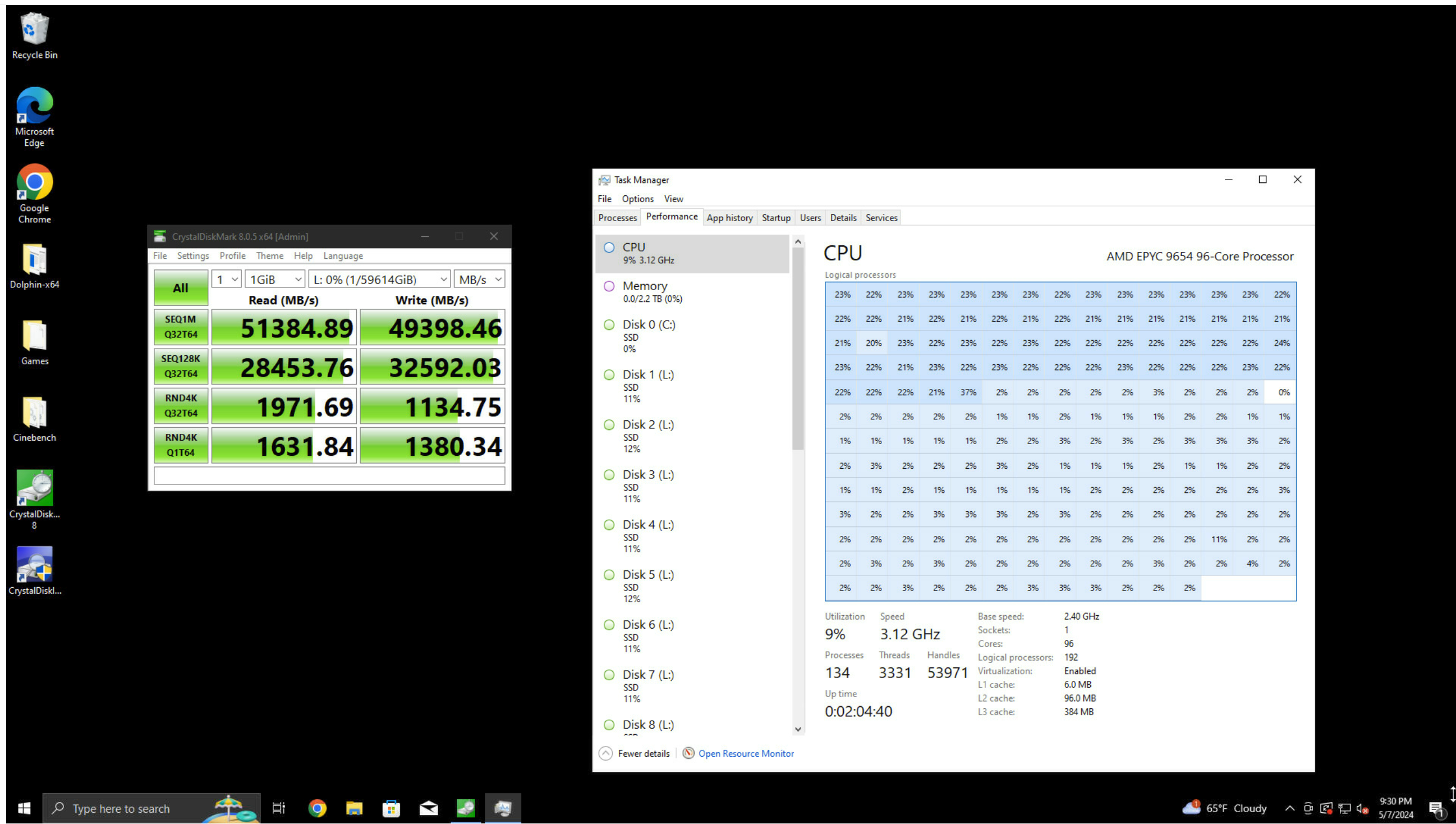
Task: Click the Resource Monitor icon
Action: (688, 753)
